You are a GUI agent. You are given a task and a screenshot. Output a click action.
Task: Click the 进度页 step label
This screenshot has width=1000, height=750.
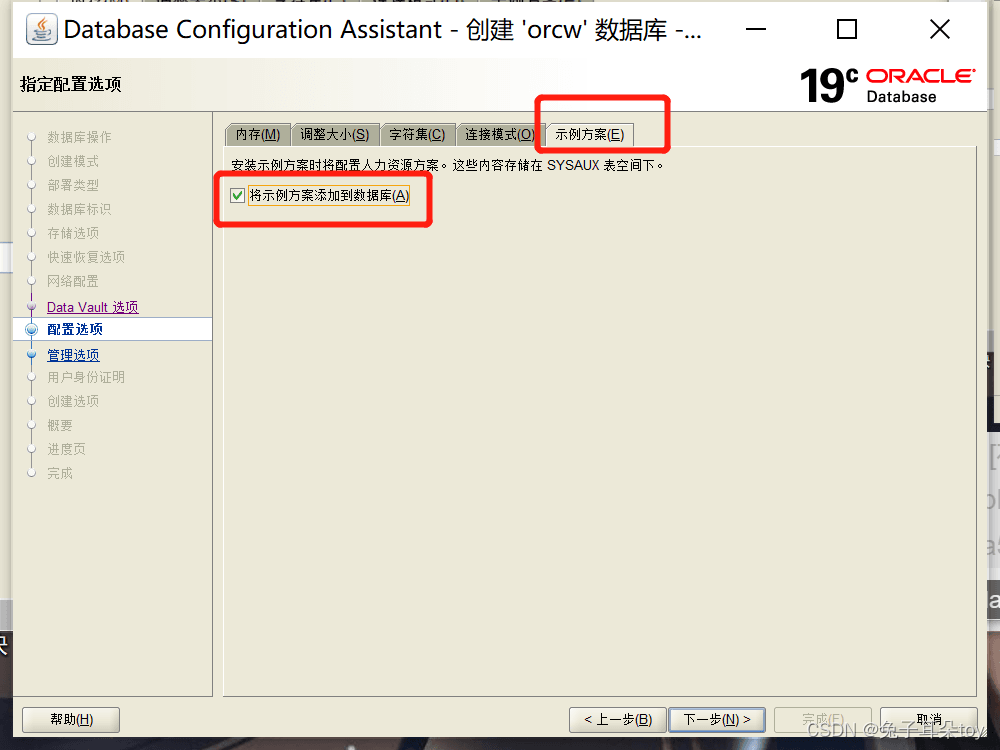coord(66,449)
